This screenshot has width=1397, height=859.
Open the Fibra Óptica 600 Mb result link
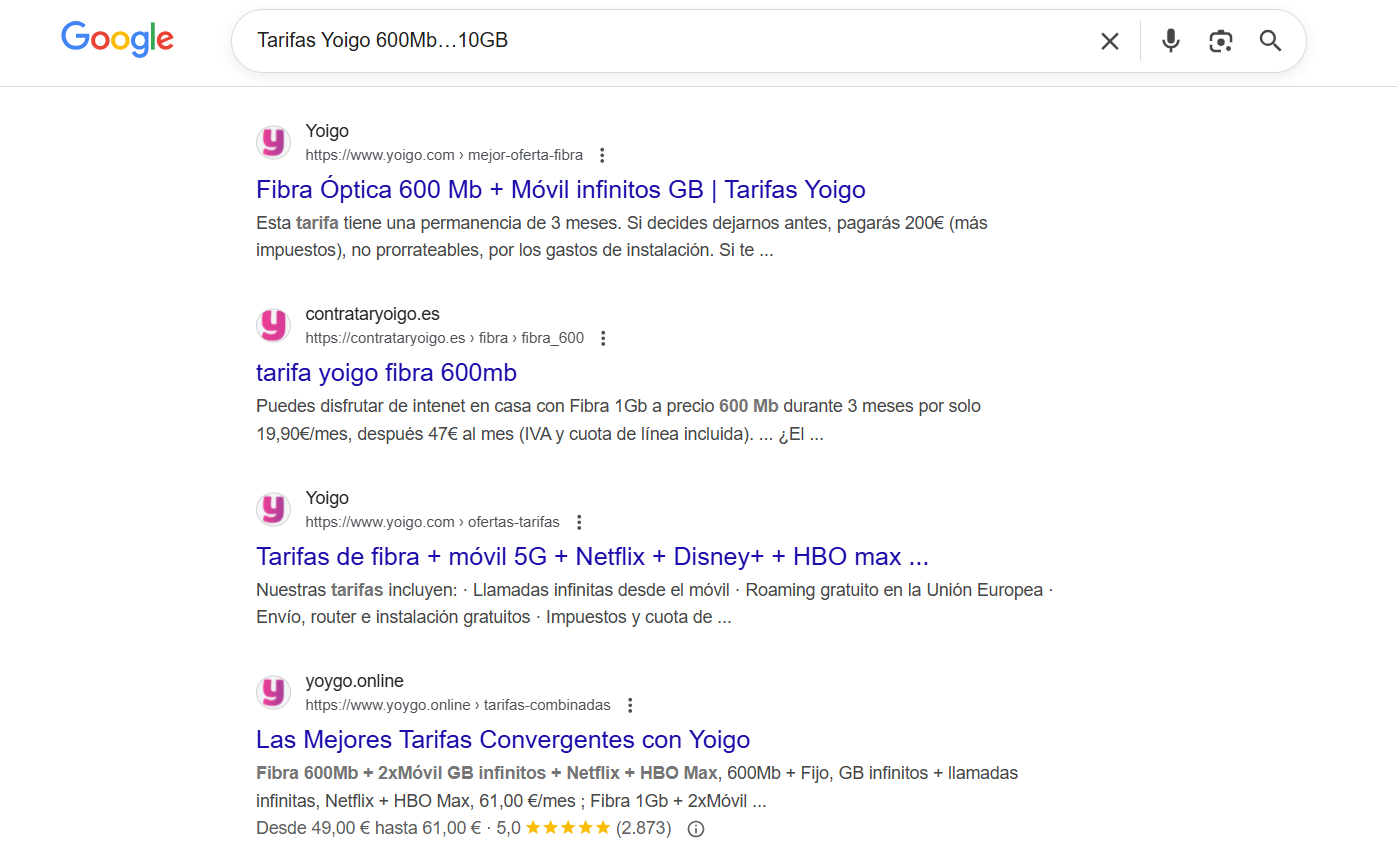[561, 189]
